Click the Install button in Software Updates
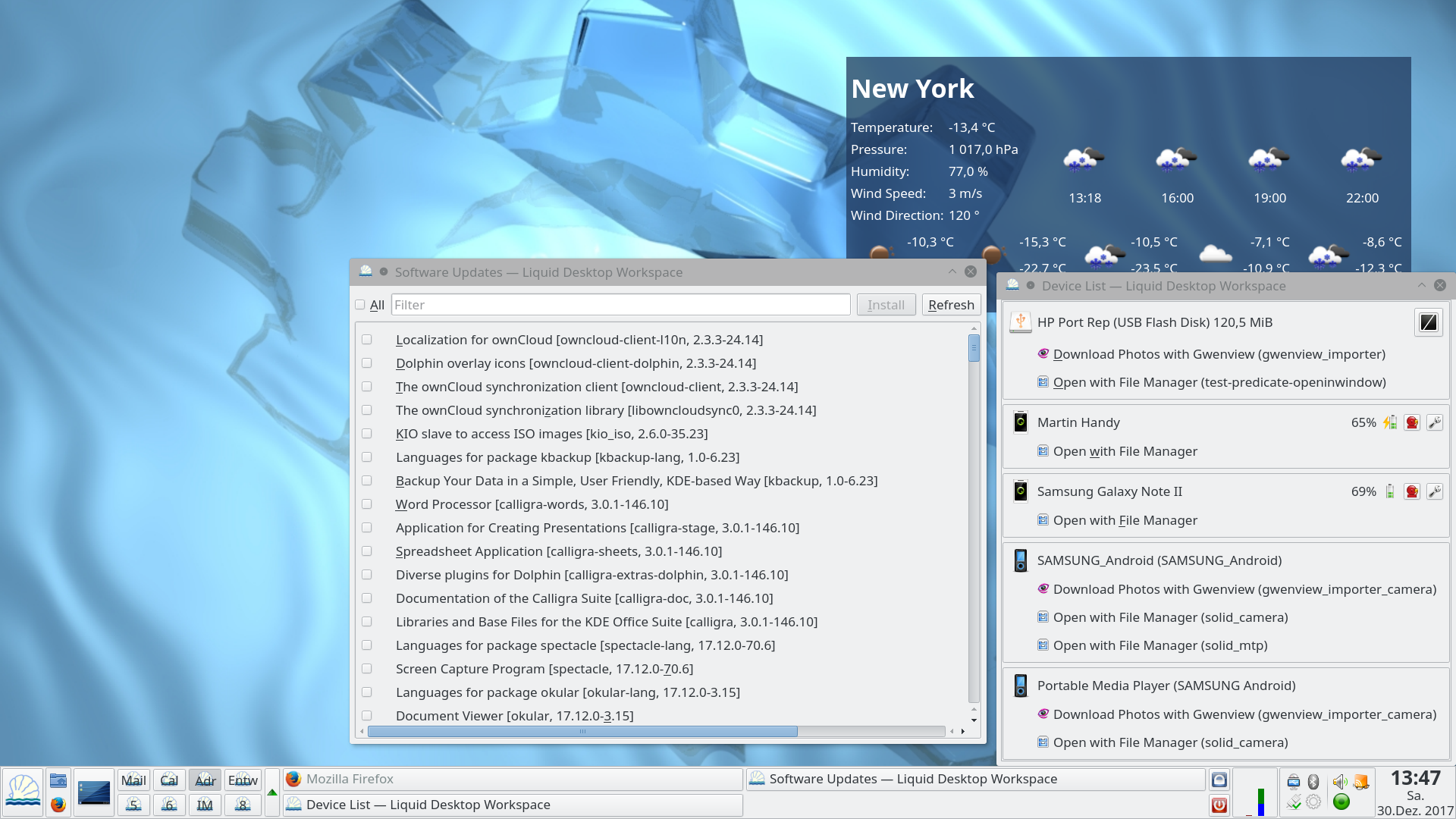This screenshot has height=819, width=1456. point(886,305)
